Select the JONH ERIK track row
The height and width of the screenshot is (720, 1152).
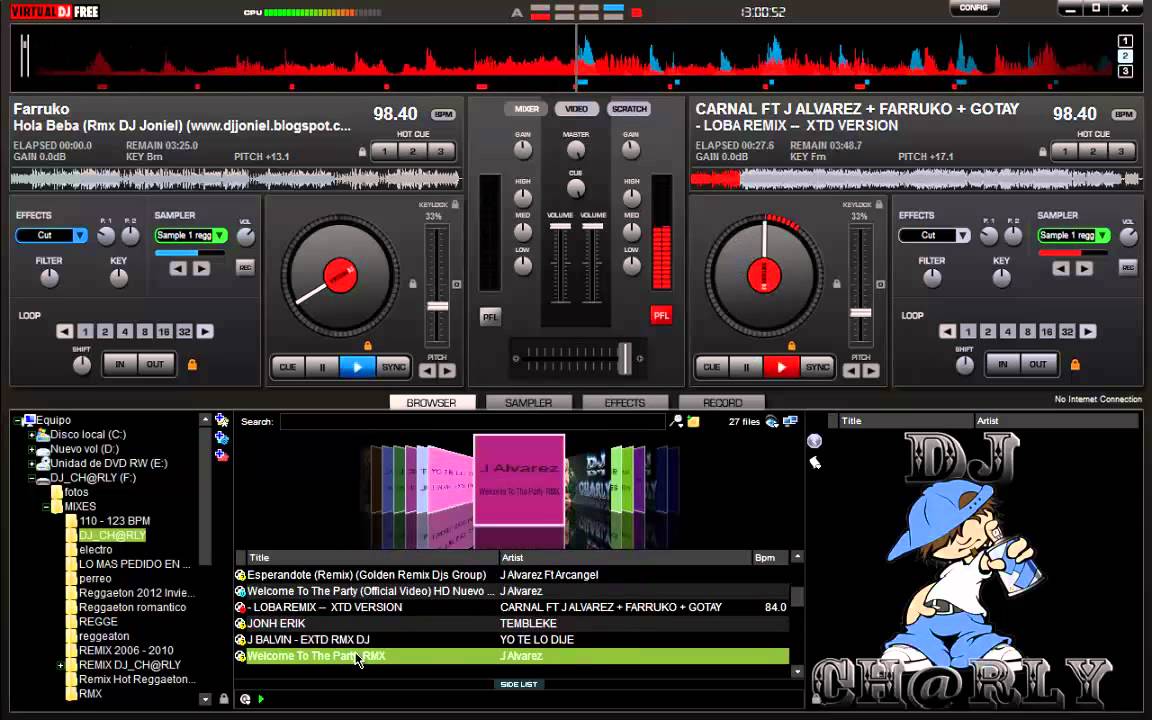pos(511,623)
